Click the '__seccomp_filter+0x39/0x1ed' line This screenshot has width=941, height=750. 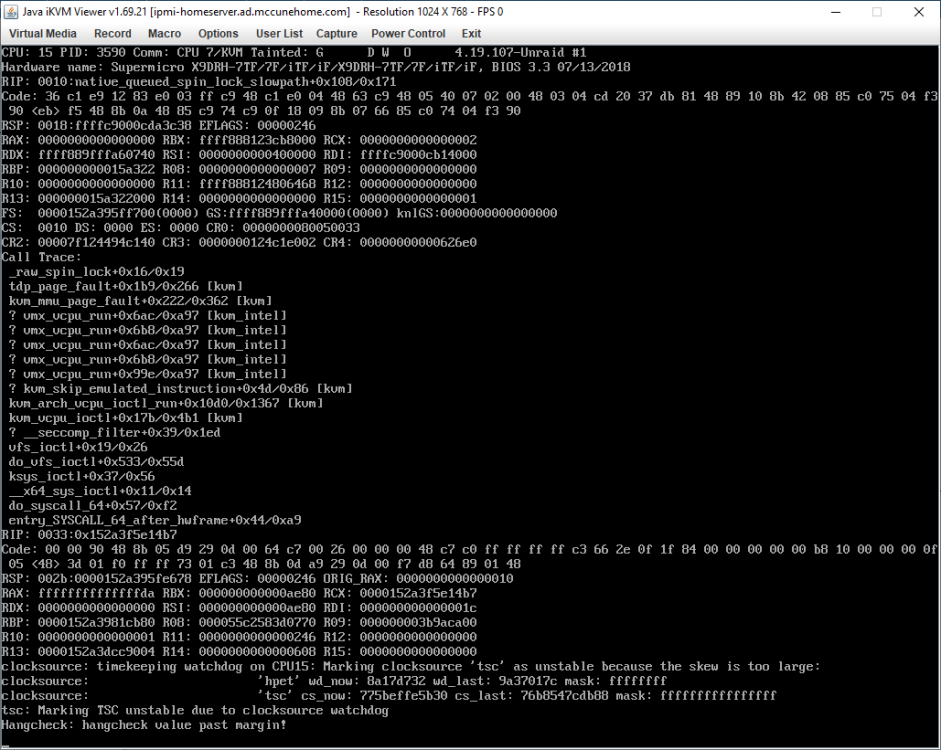point(114,433)
